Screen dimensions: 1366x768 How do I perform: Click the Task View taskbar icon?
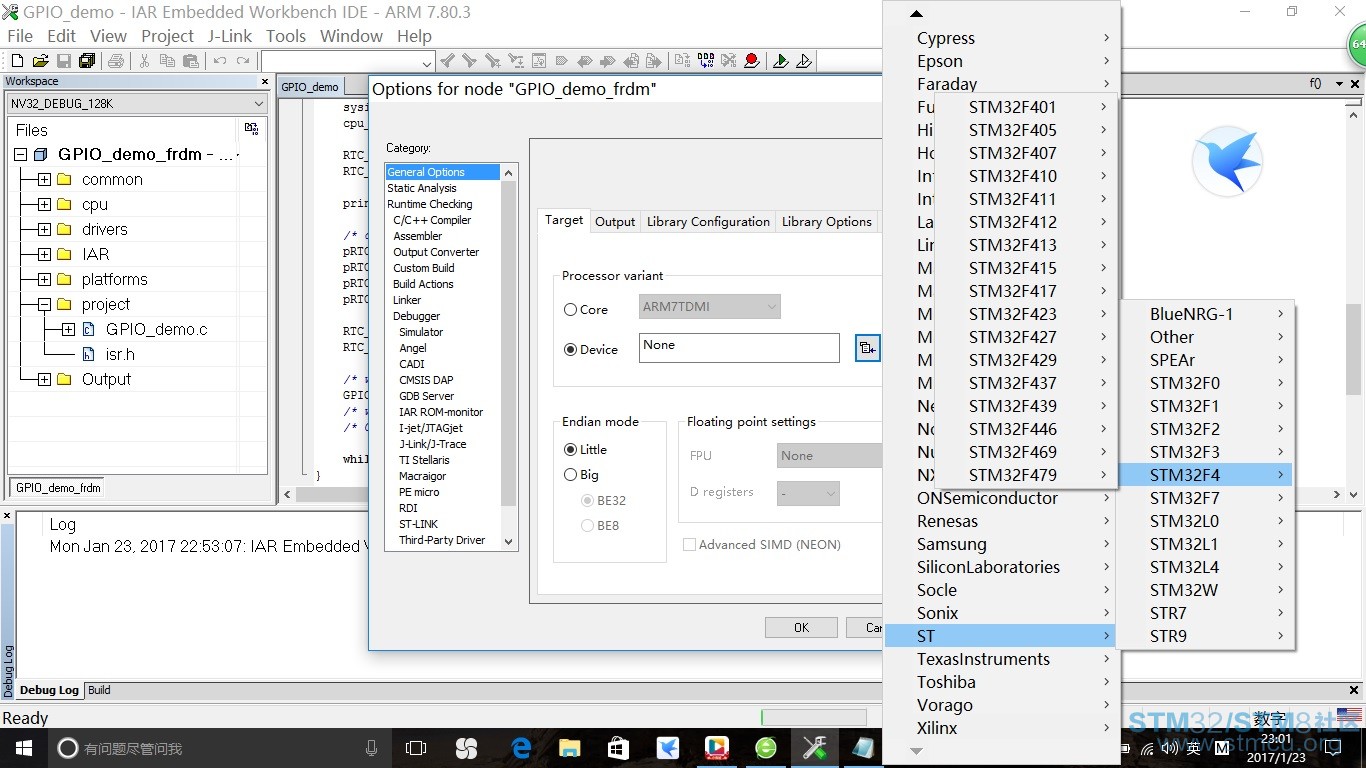416,747
